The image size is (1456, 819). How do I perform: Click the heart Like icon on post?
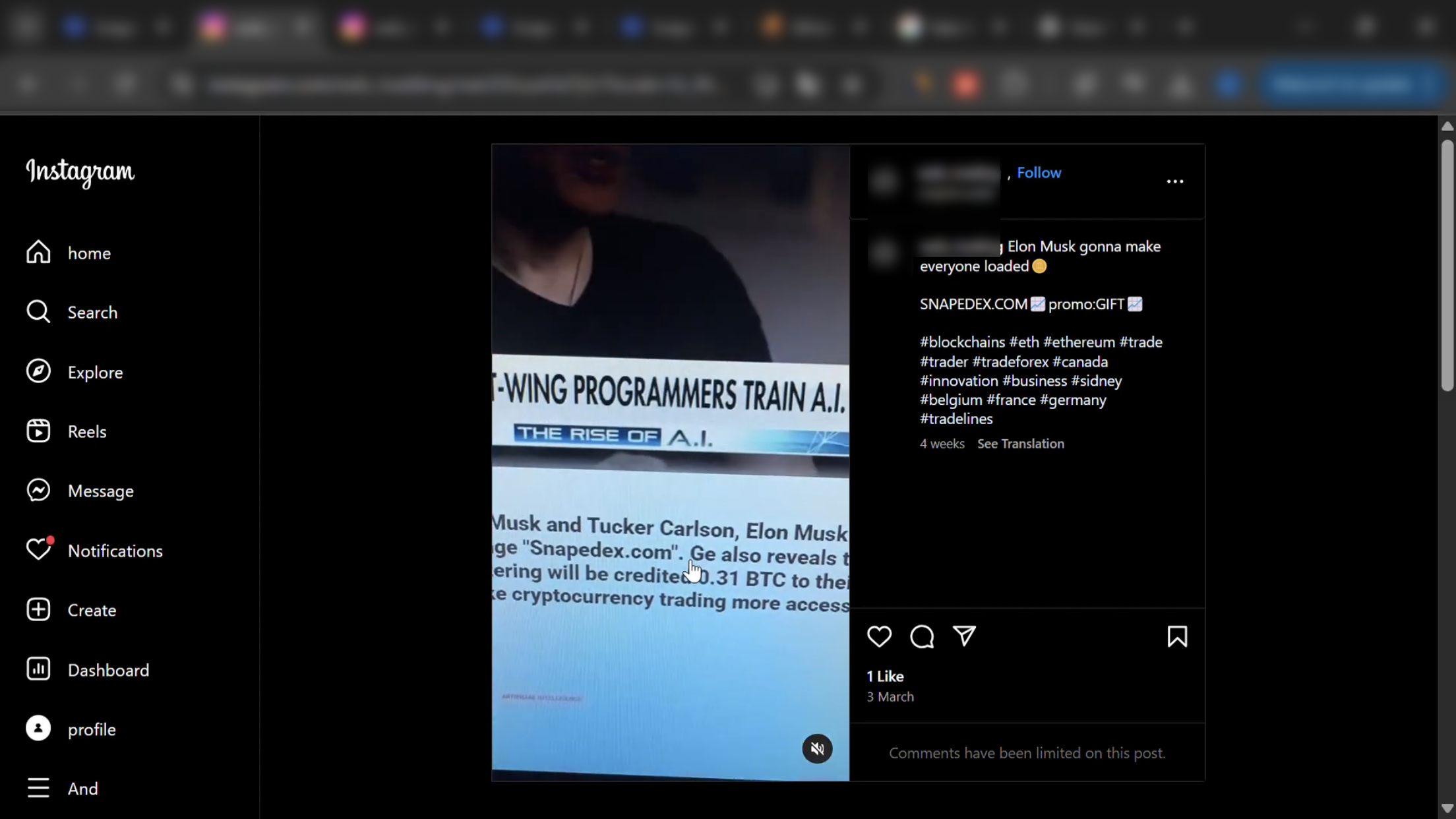pyautogui.click(x=879, y=636)
